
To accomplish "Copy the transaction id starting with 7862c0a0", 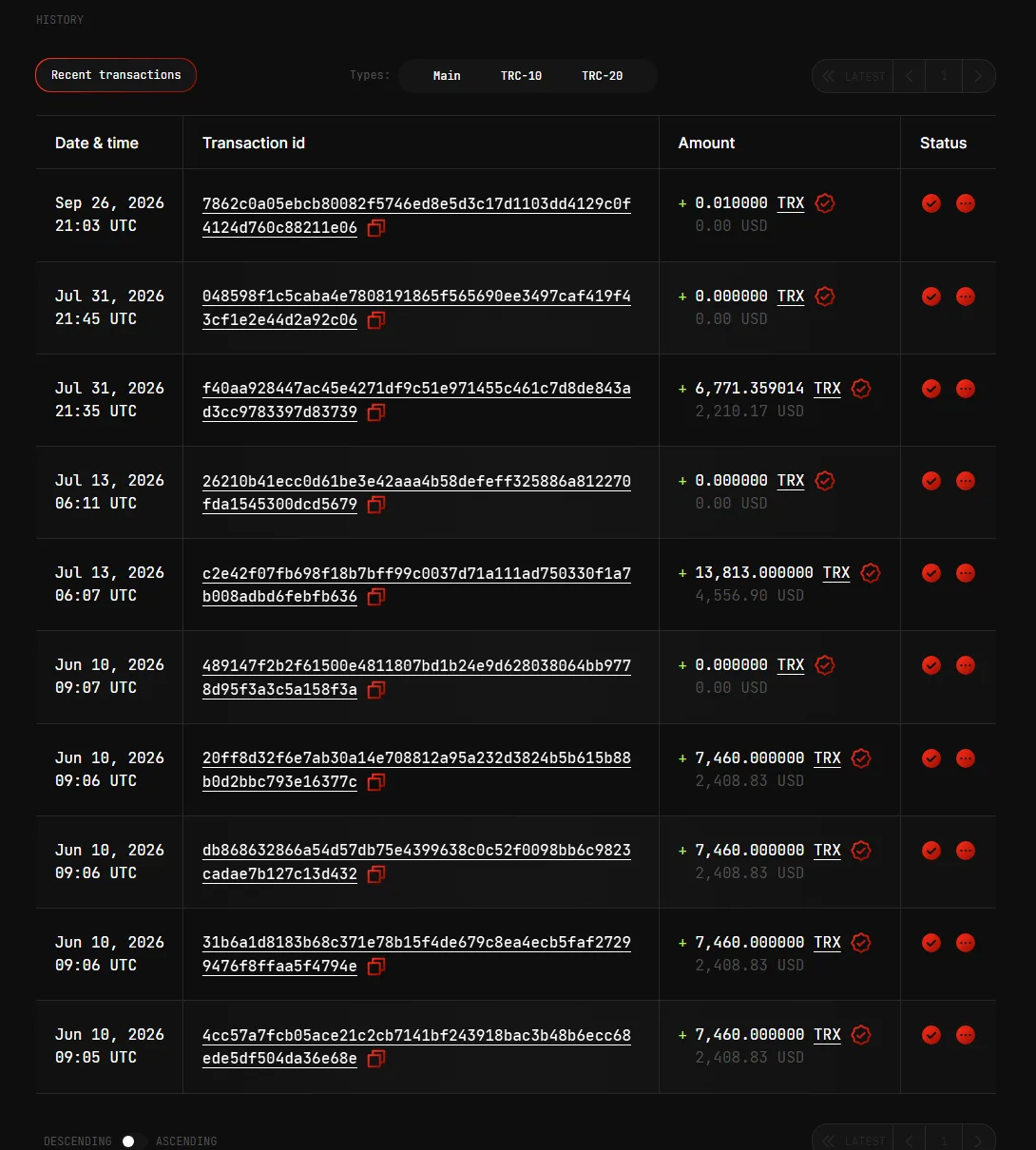I will pyautogui.click(x=376, y=228).
